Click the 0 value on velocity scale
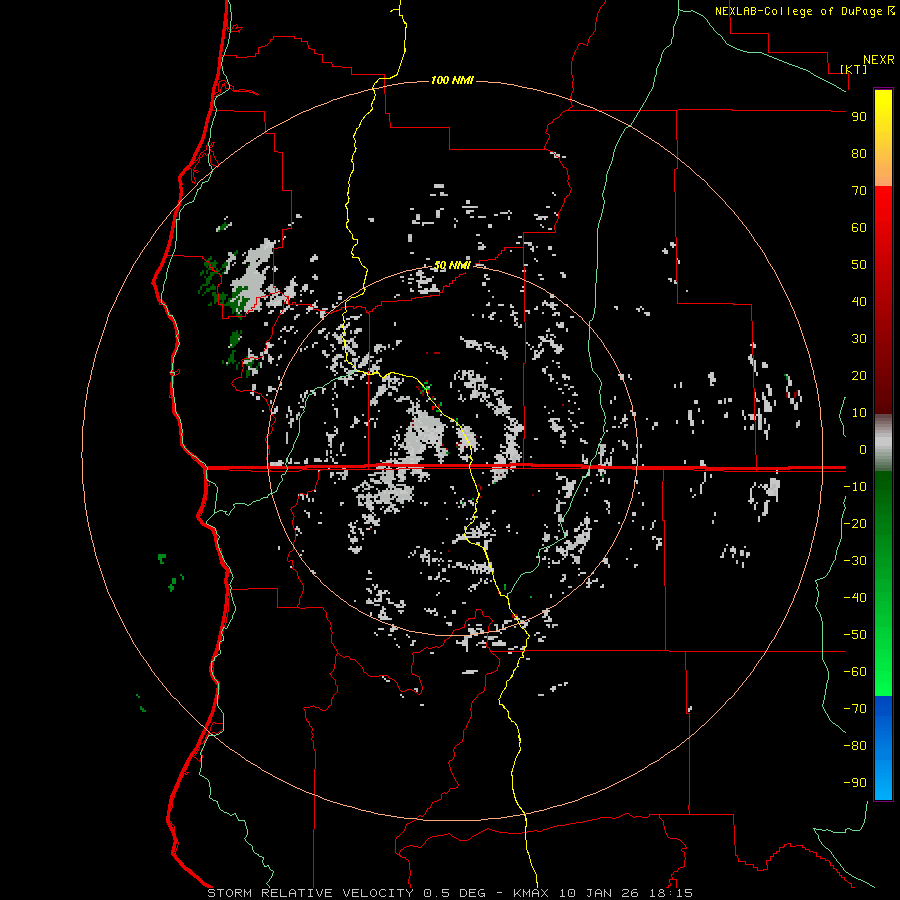Image resolution: width=900 pixels, height=900 pixels. (x=863, y=450)
